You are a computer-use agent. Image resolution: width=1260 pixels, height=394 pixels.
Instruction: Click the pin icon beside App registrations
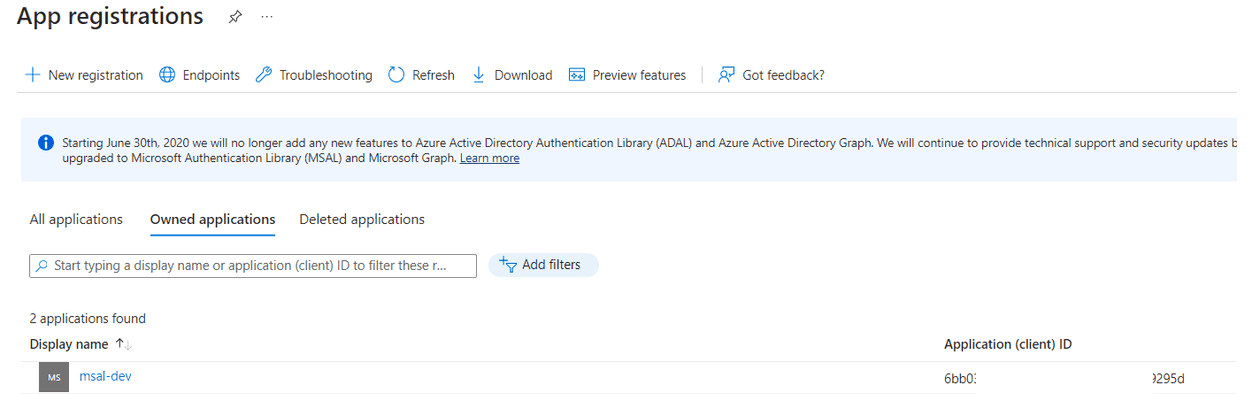tap(235, 17)
